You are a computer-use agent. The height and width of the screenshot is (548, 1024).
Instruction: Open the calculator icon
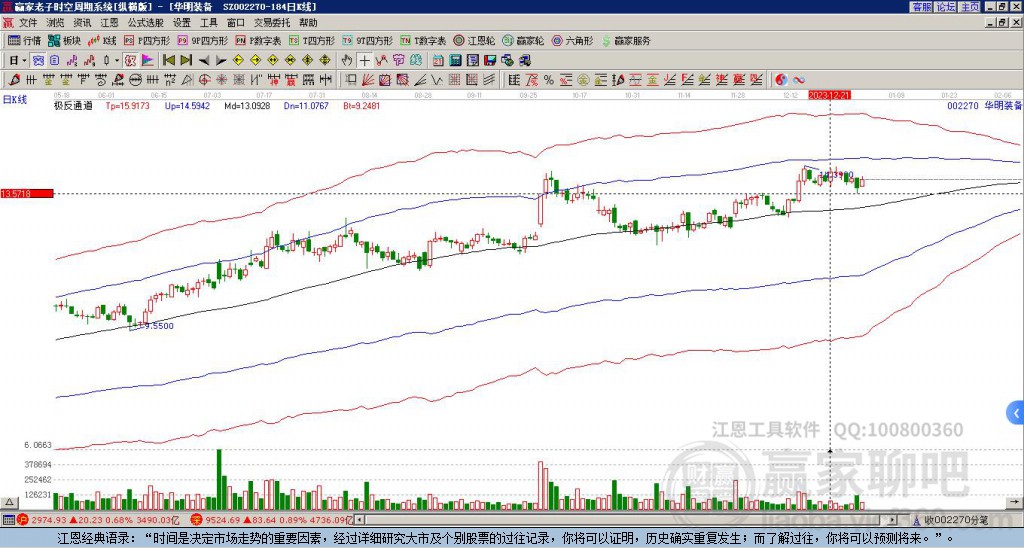pos(455,61)
